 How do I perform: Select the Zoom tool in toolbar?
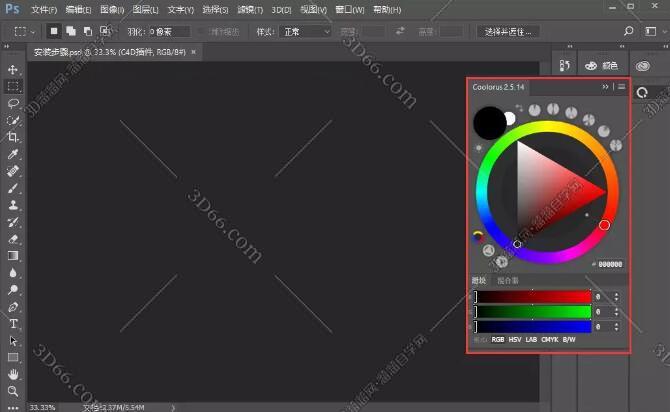click(x=14, y=391)
